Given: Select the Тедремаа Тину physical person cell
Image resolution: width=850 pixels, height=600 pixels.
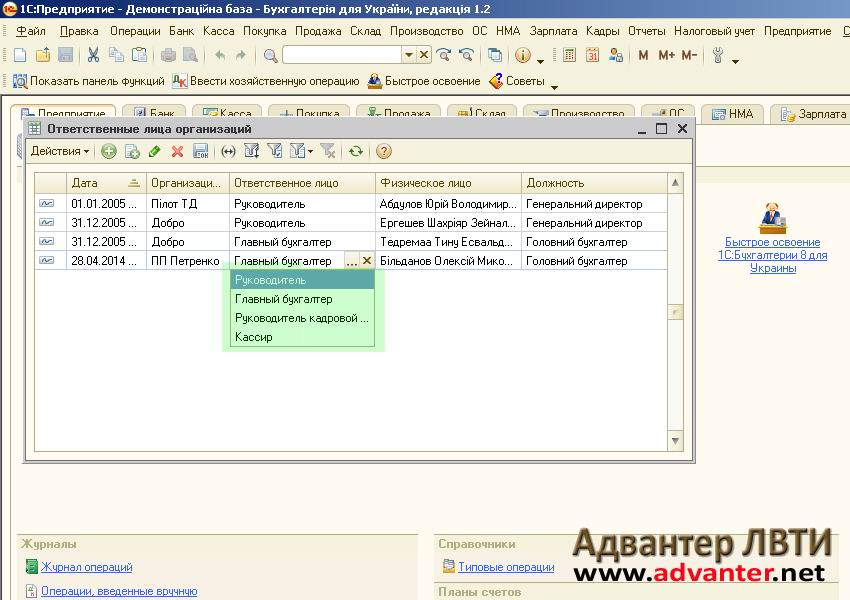Looking at the screenshot, I should pos(448,242).
